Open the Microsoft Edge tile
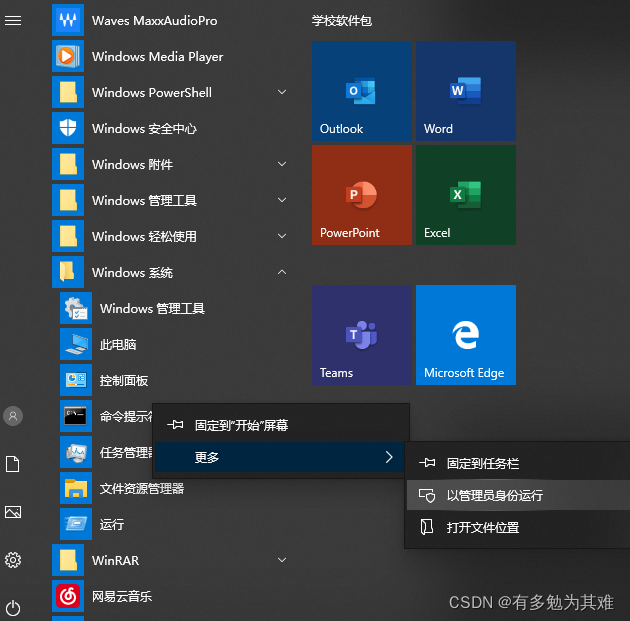The image size is (630, 621). 466,335
